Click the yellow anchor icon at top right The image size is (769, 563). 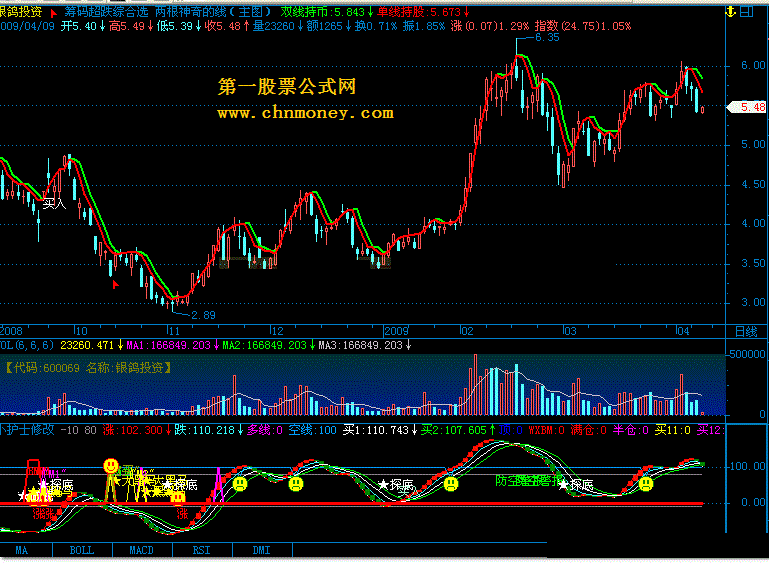(x=731, y=12)
